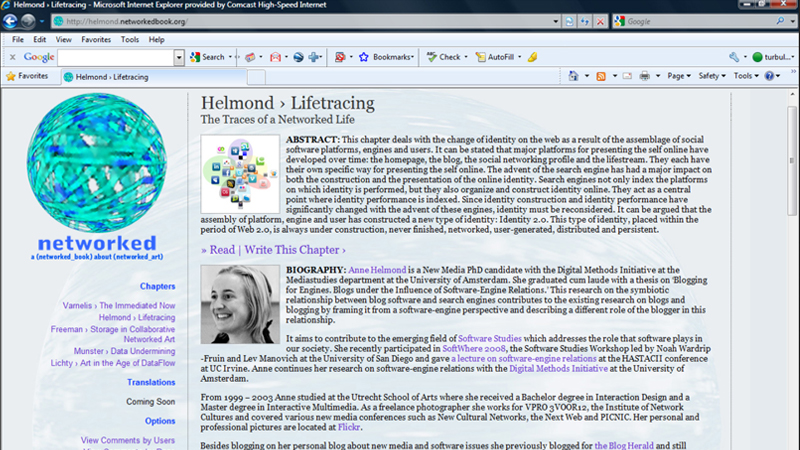Open the View menu
This screenshot has height=450, width=800.
[x=63, y=39]
